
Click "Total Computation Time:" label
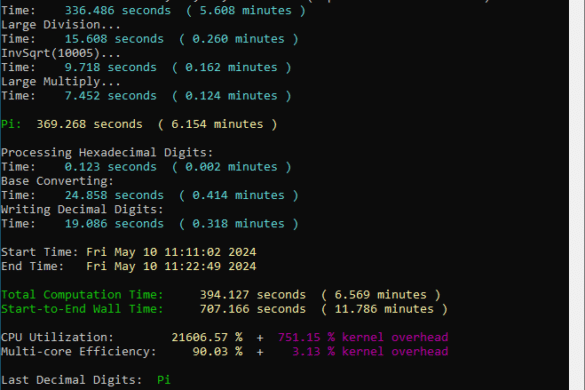tap(82, 295)
